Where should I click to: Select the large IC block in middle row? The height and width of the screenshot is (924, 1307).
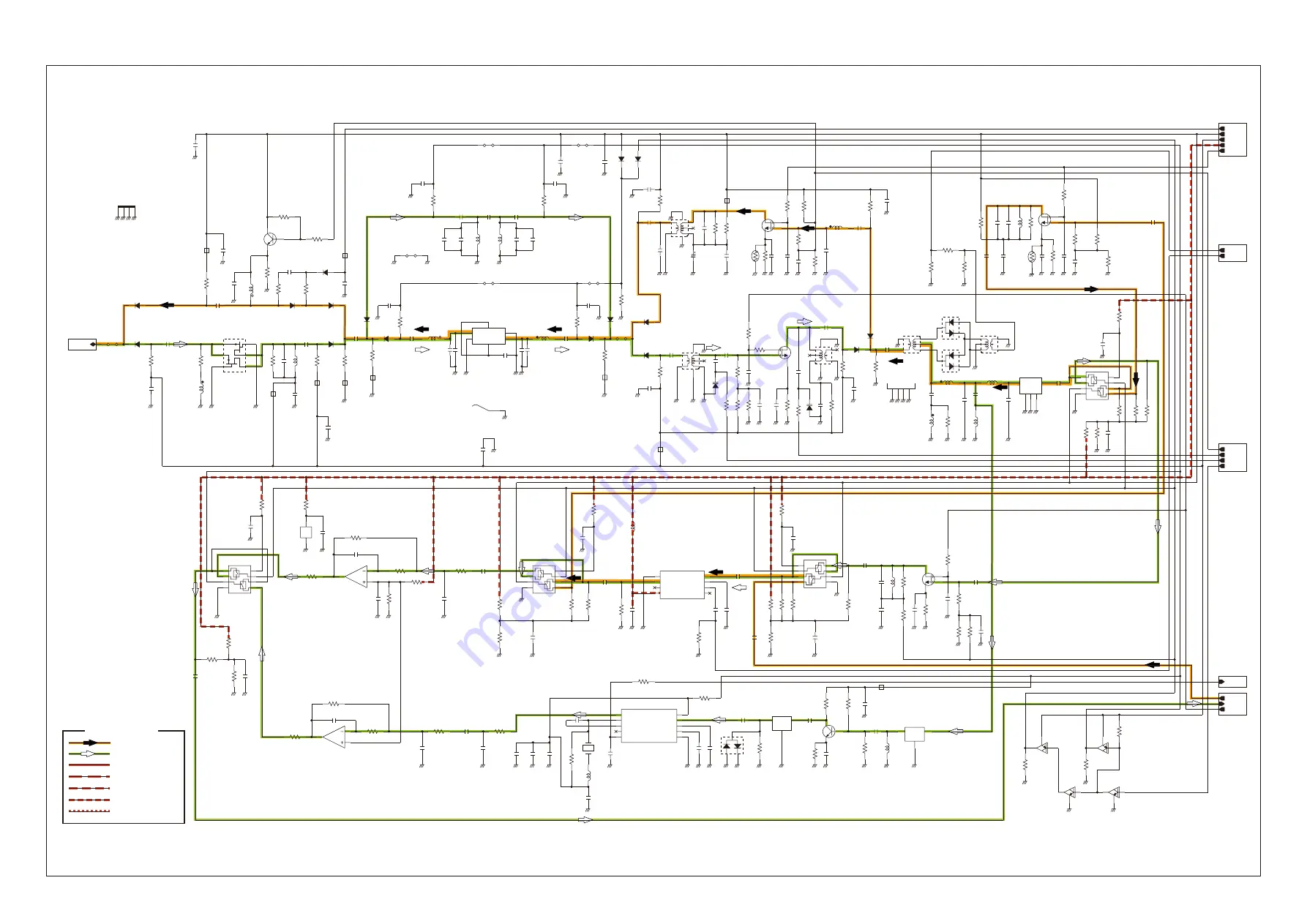(682, 585)
